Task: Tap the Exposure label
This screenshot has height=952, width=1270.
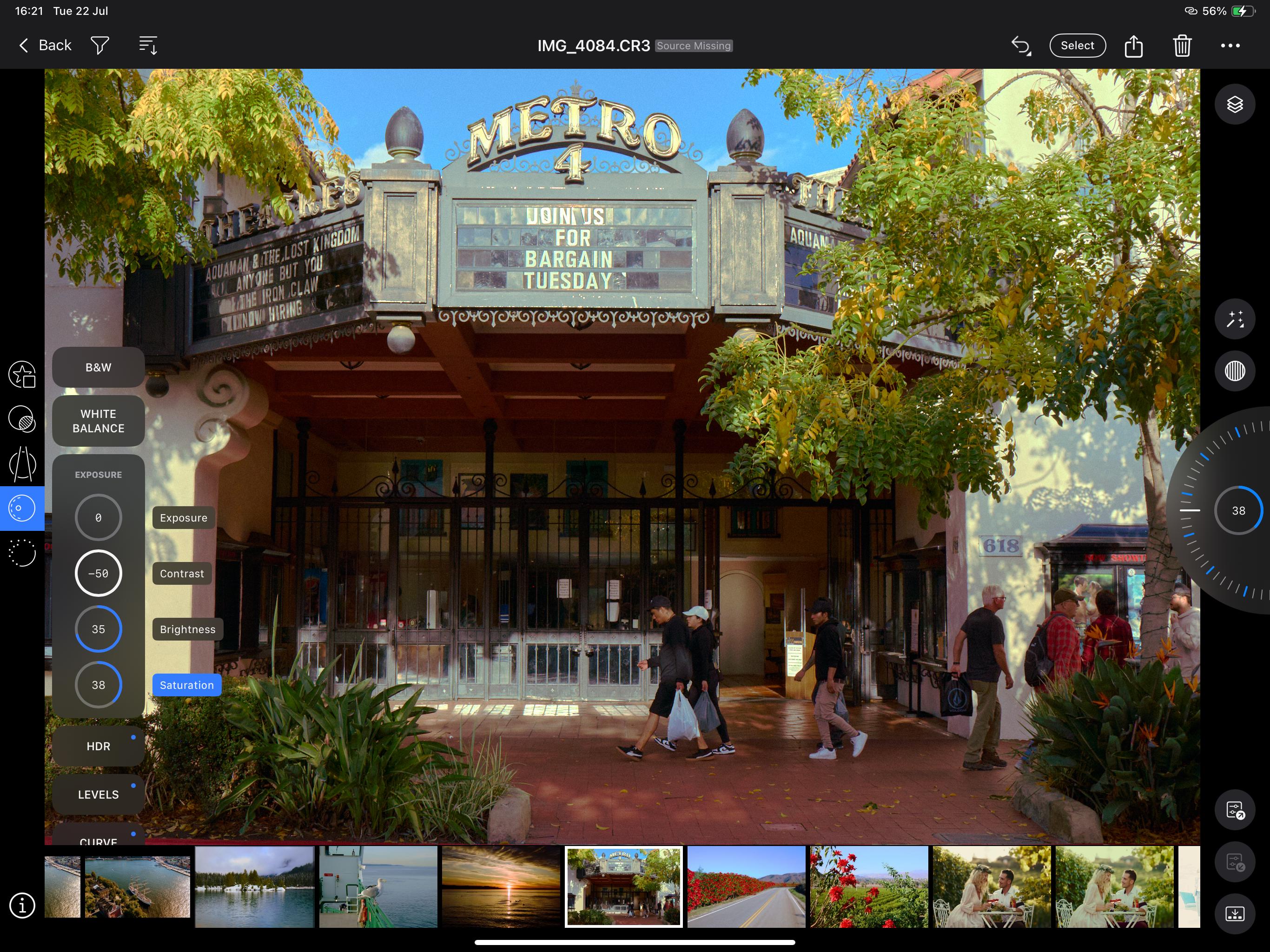Action: click(183, 517)
